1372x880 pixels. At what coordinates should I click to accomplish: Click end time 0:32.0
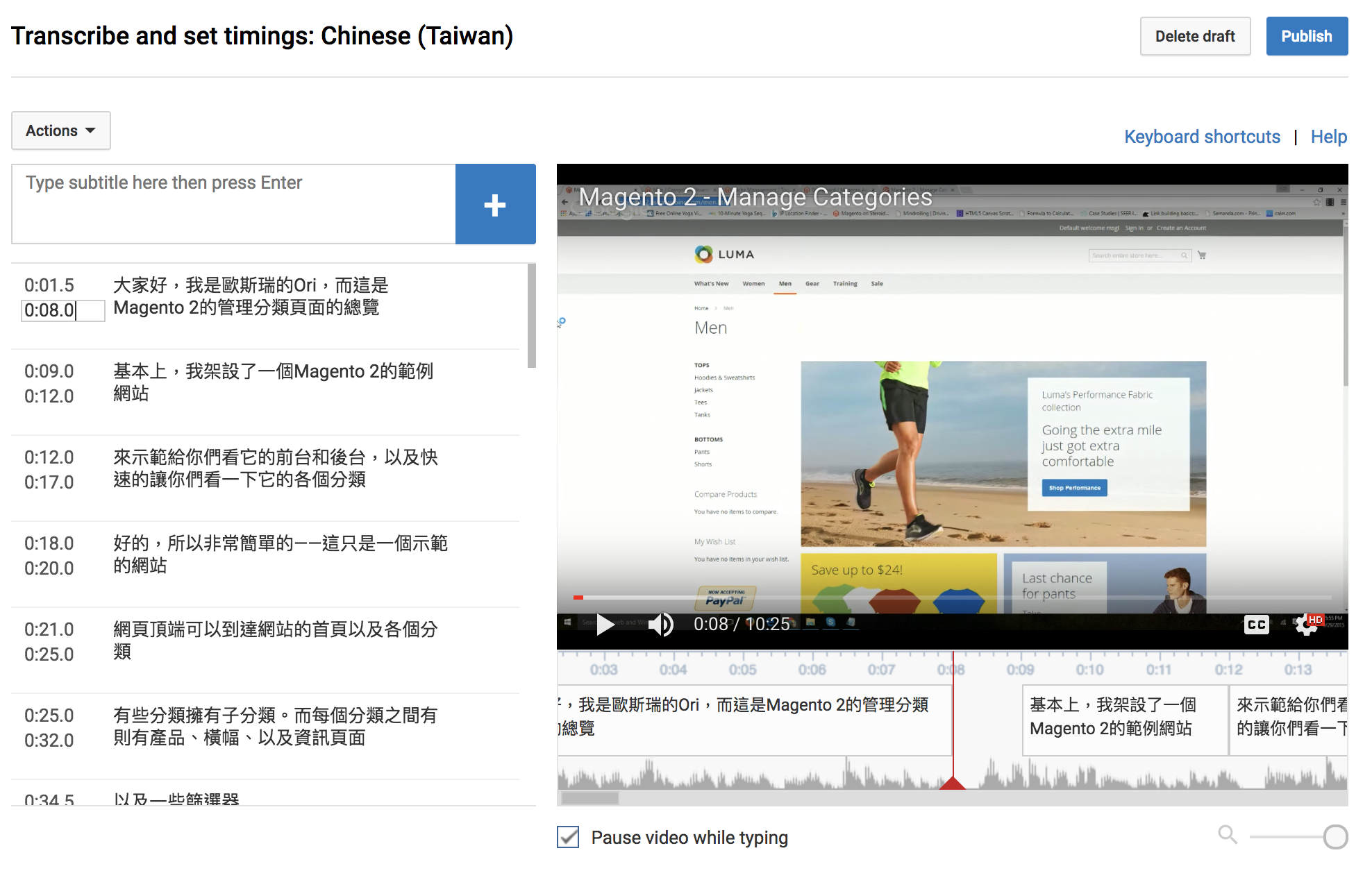coord(49,741)
